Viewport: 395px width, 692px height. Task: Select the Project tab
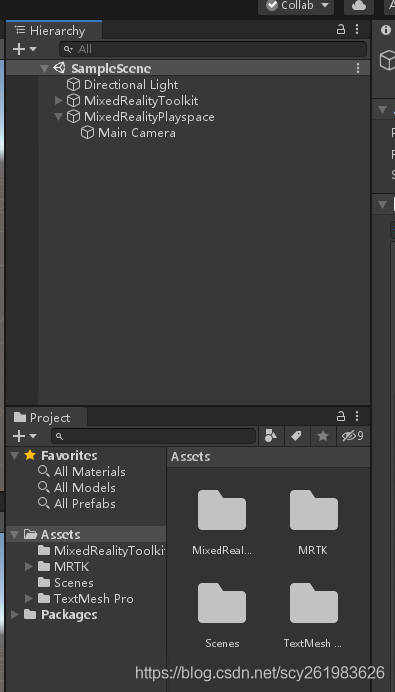[47, 417]
